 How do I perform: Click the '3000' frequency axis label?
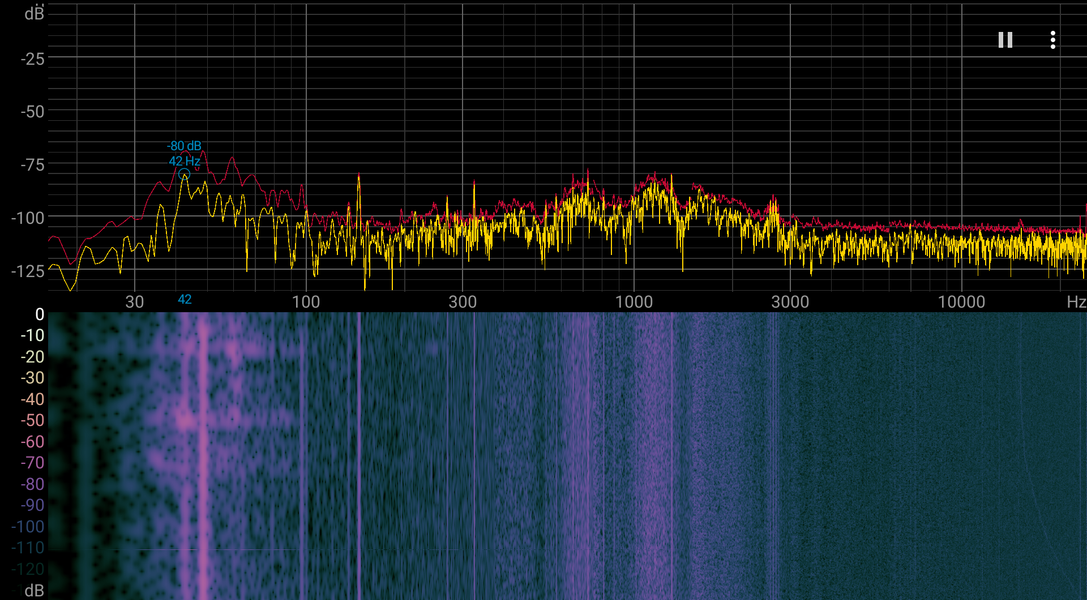(x=790, y=302)
